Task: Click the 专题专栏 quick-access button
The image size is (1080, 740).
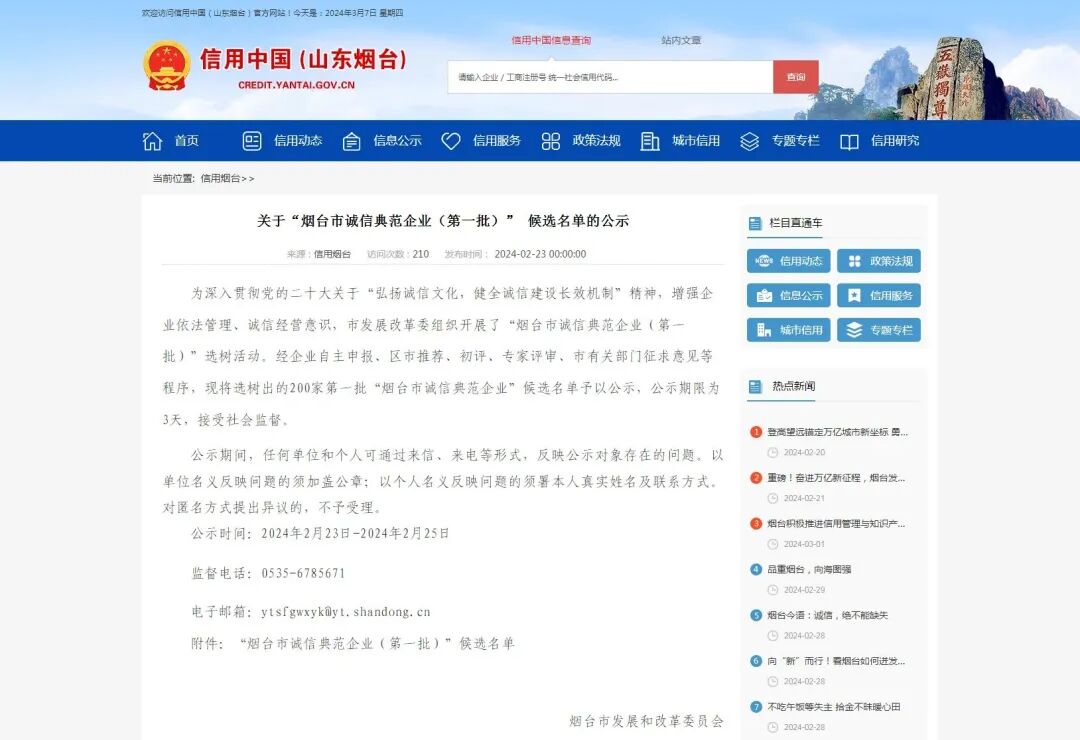Action: [x=878, y=329]
